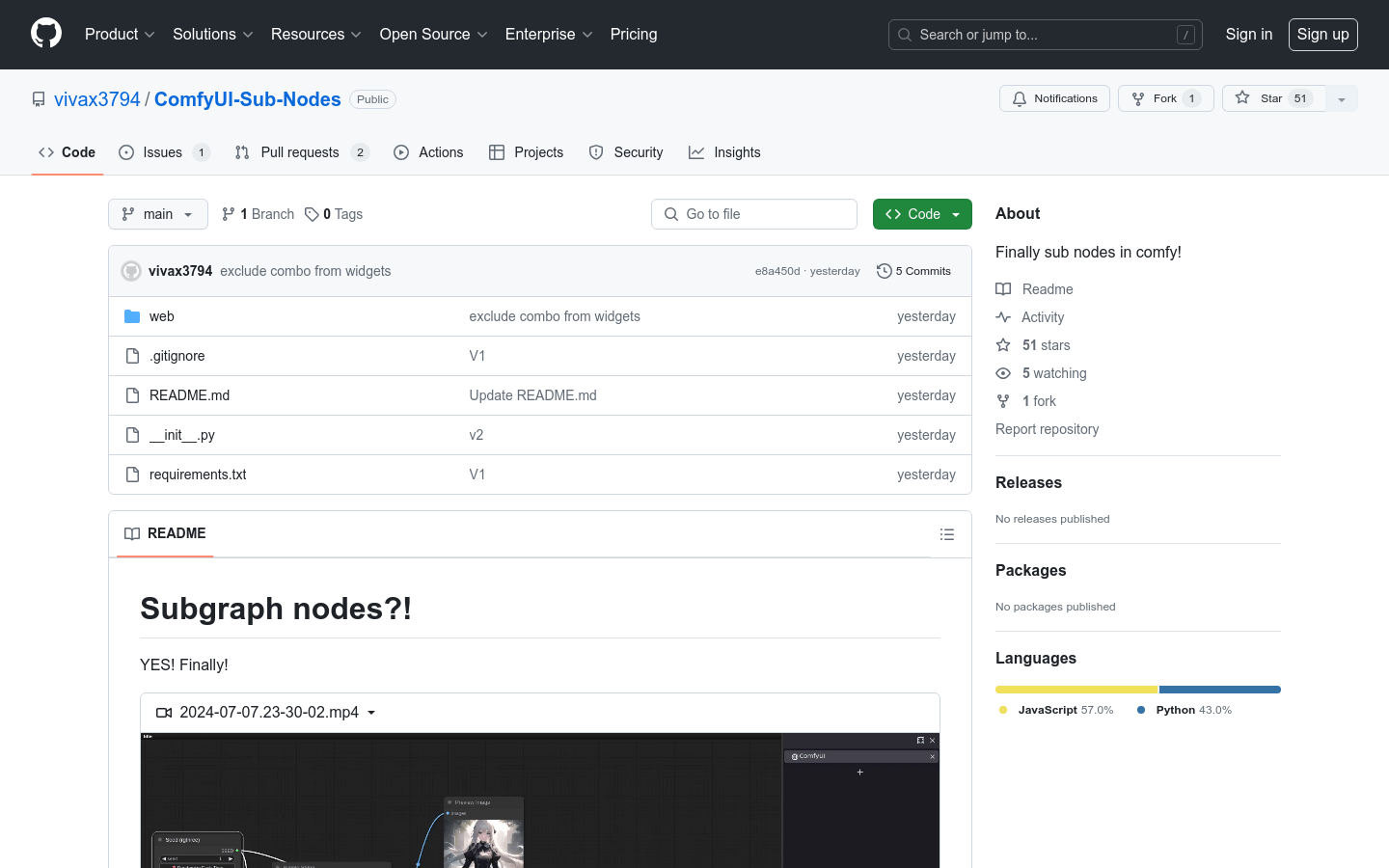Open the Projects tab
Viewport: 1389px width, 868px height.
(x=527, y=152)
